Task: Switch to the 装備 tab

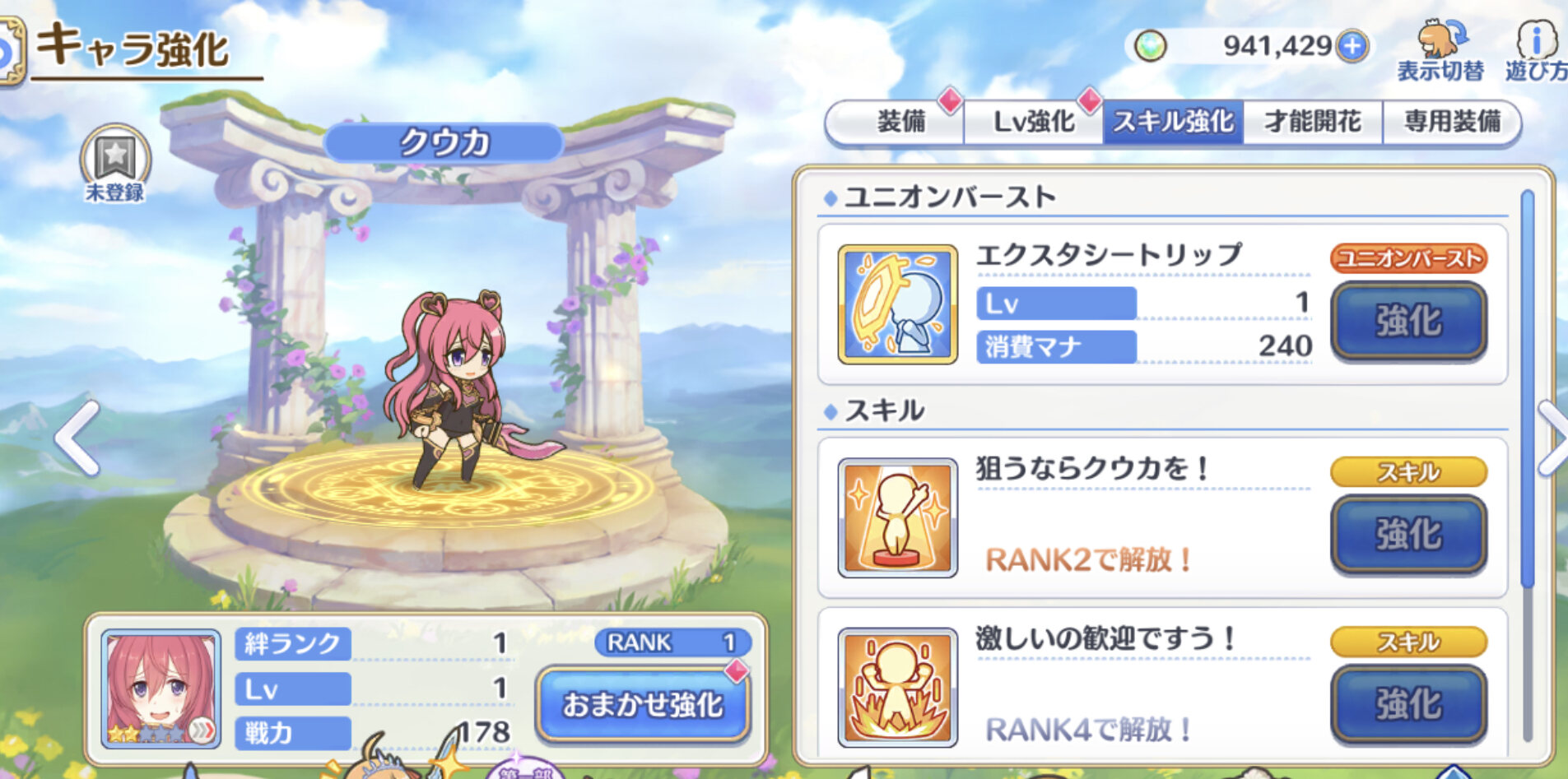Action: click(x=900, y=122)
